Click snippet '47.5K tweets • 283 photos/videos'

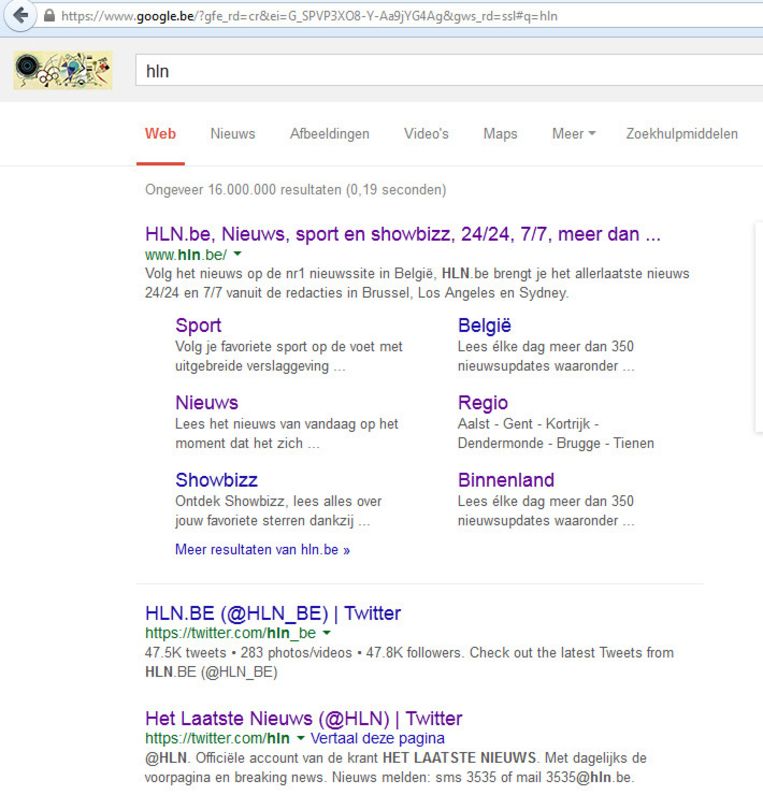click(248, 653)
